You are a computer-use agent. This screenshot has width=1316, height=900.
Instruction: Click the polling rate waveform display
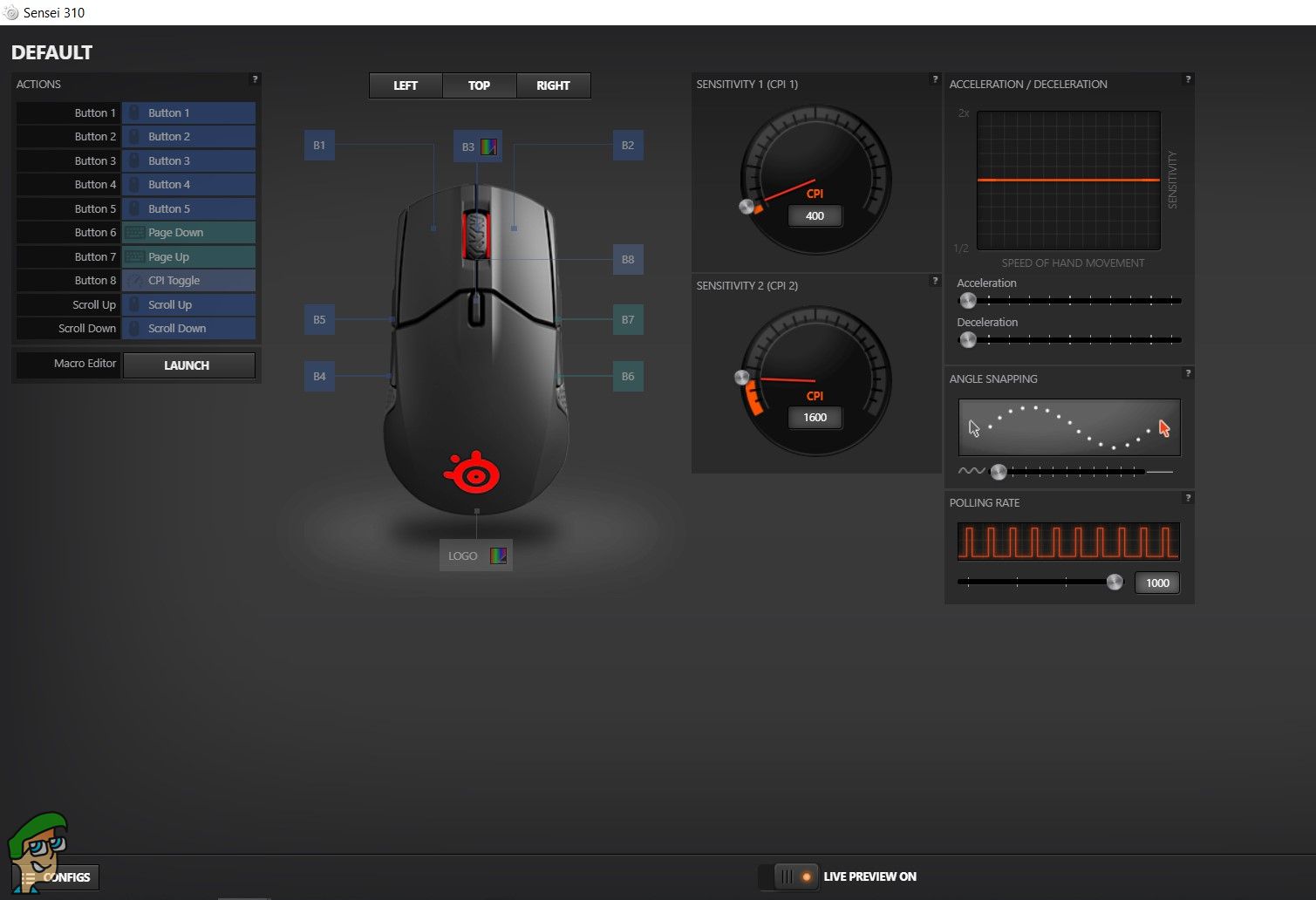click(1068, 542)
